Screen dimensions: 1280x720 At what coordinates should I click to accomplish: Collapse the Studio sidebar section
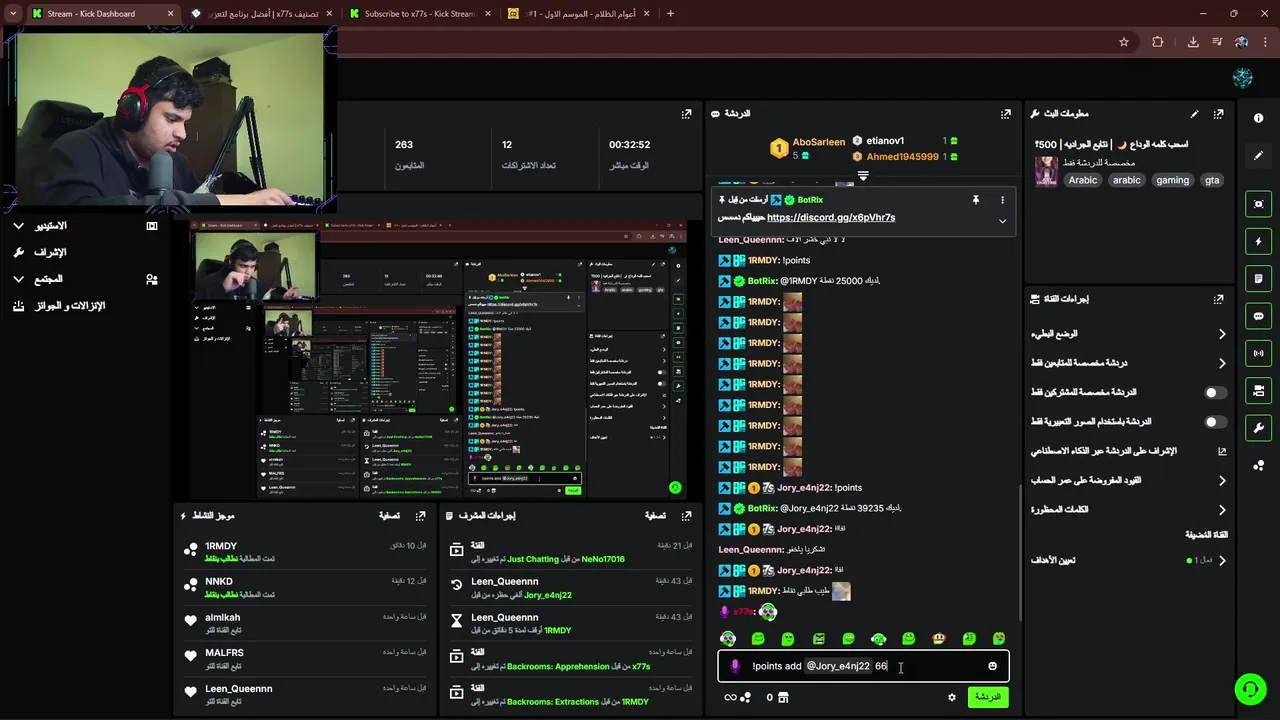click(x=18, y=226)
